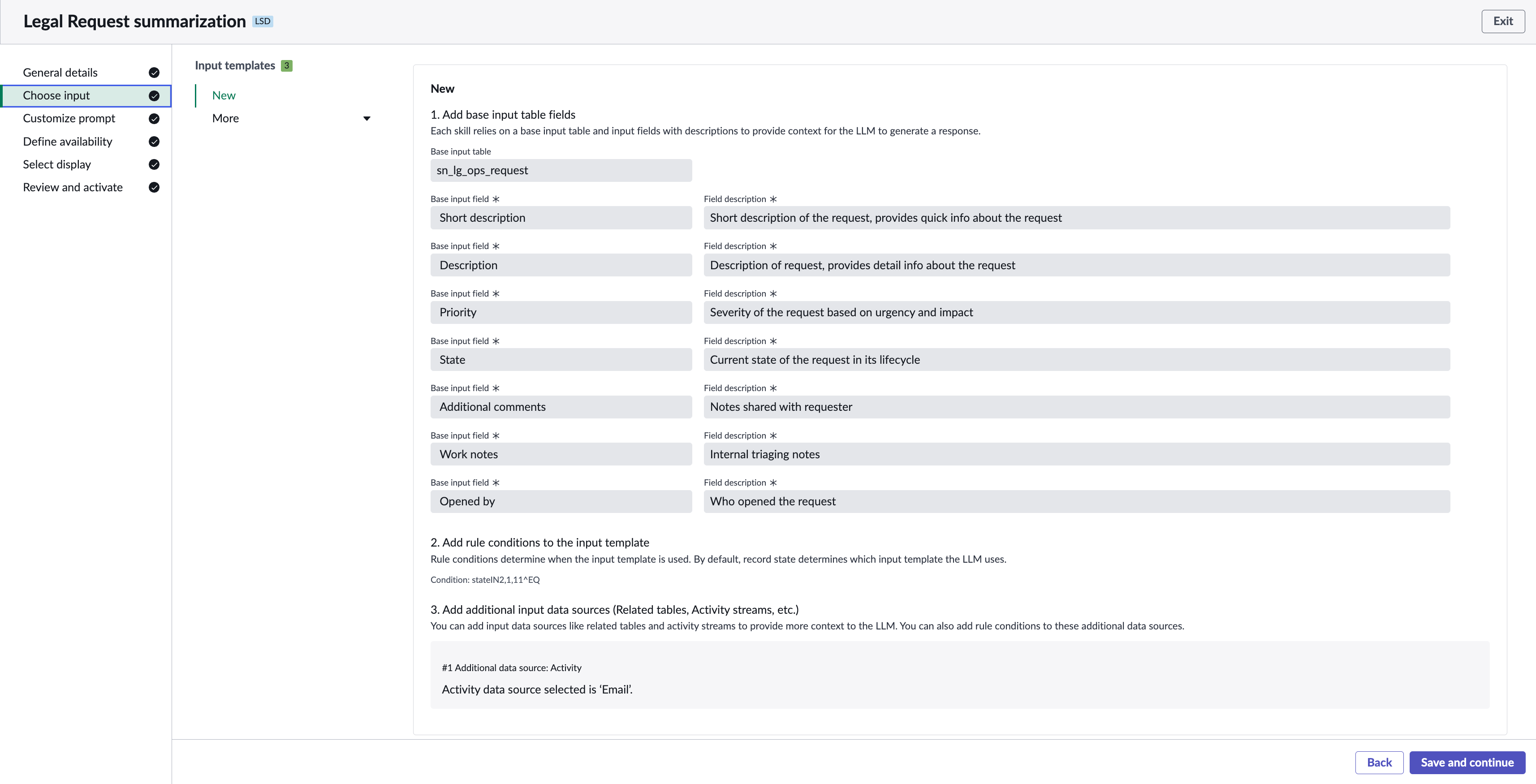
Task: Click the Work notes field description box
Action: pyautogui.click(x=1077, y=454)
